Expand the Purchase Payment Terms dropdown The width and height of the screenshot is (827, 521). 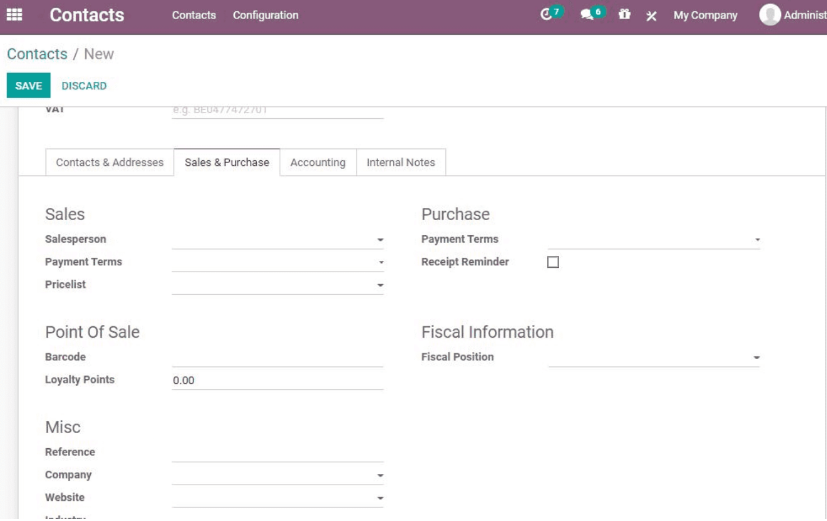point(653,239)
